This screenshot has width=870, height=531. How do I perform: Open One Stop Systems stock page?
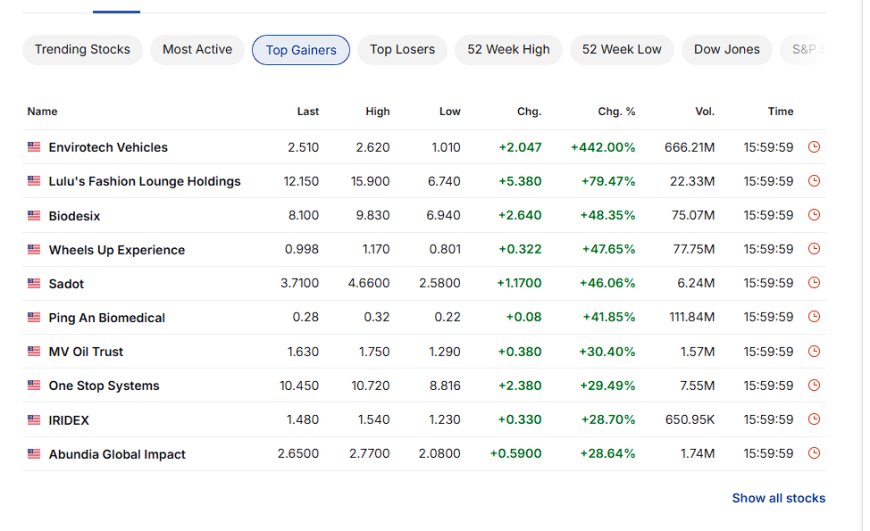click(104, 386)
